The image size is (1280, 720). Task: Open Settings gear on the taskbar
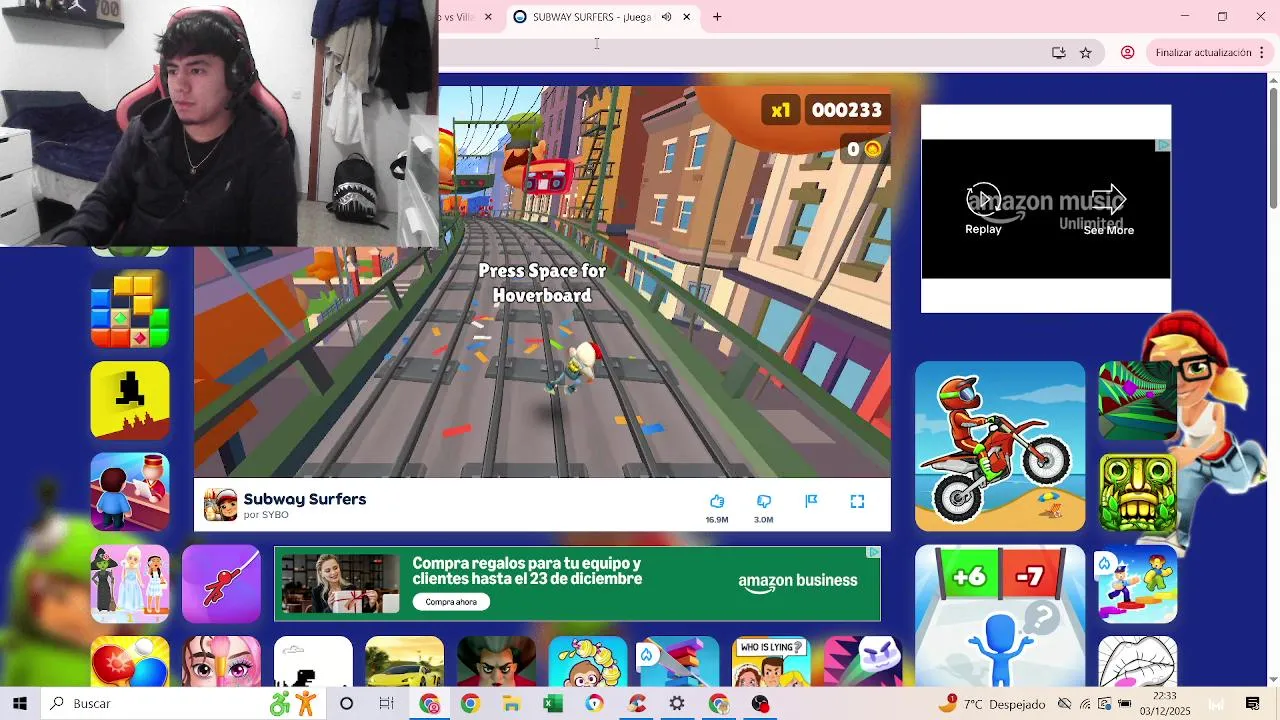click(x=677, y=704)
